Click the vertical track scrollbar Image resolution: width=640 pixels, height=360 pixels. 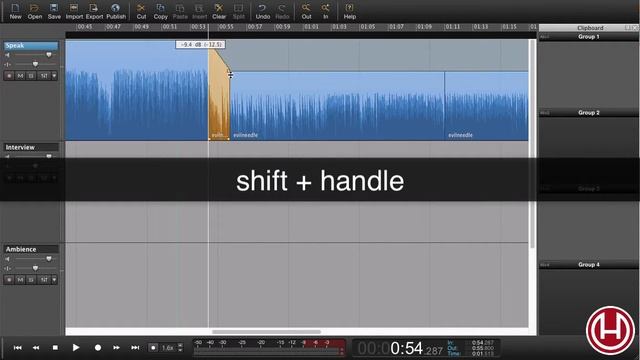[x=532, y=143]
